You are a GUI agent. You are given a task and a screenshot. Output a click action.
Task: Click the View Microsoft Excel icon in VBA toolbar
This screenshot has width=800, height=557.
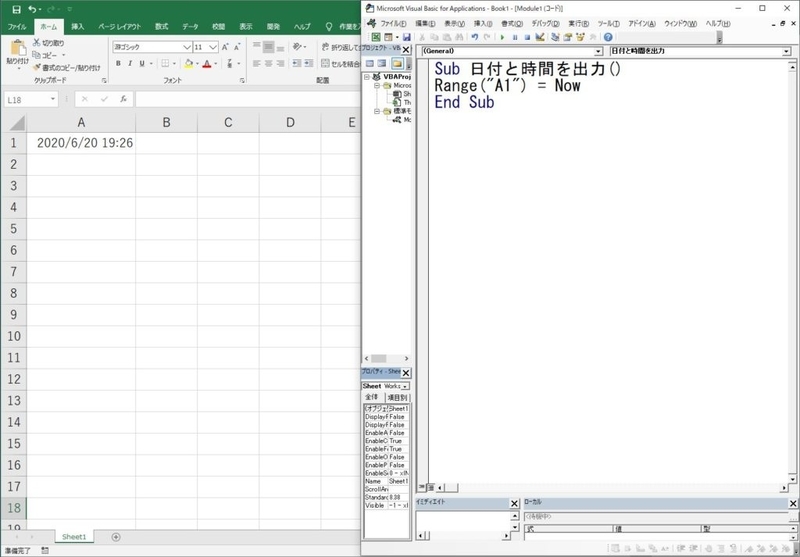376,37
